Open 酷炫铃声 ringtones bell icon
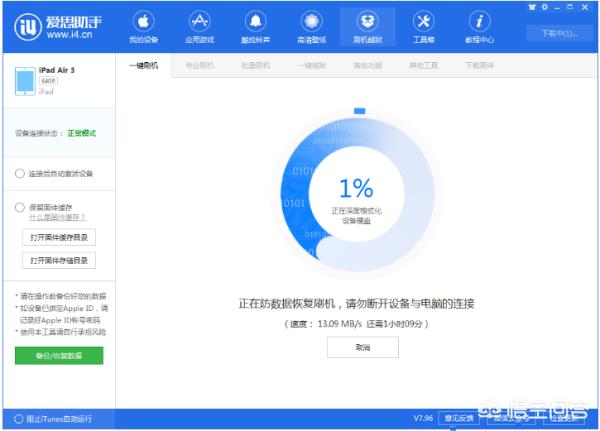This screenshot has width=600, height=431. 255,21
